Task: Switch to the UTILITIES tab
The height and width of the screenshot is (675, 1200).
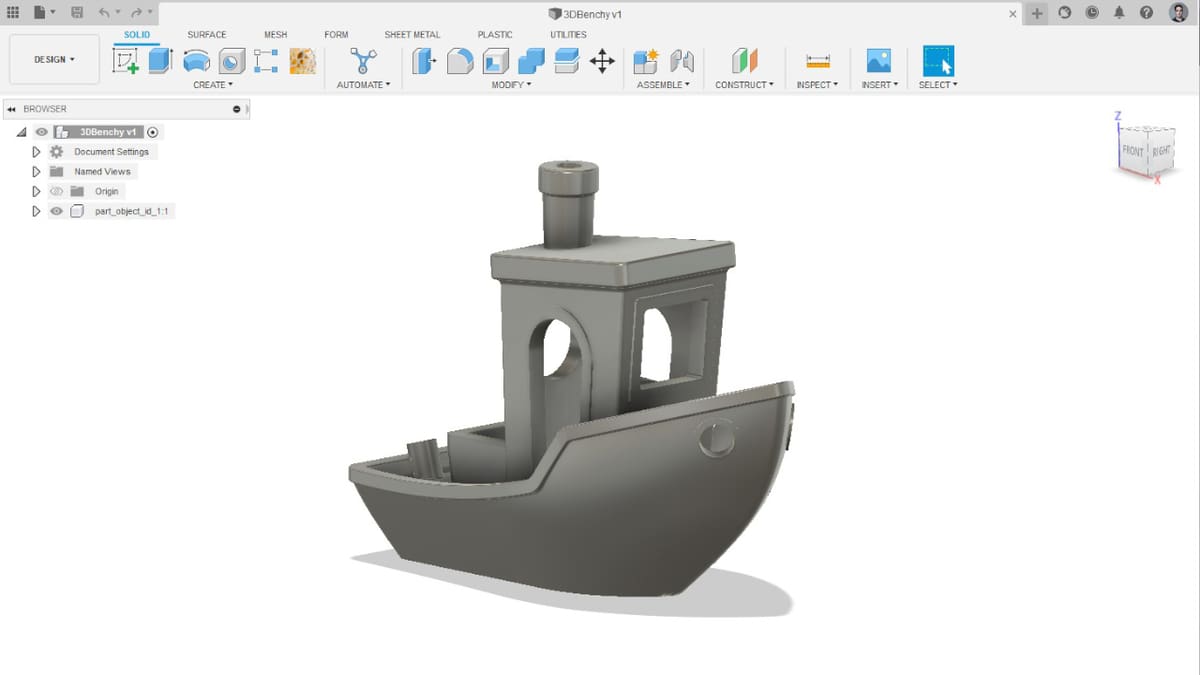Action: pyautogui.click(x=568, y=35)
